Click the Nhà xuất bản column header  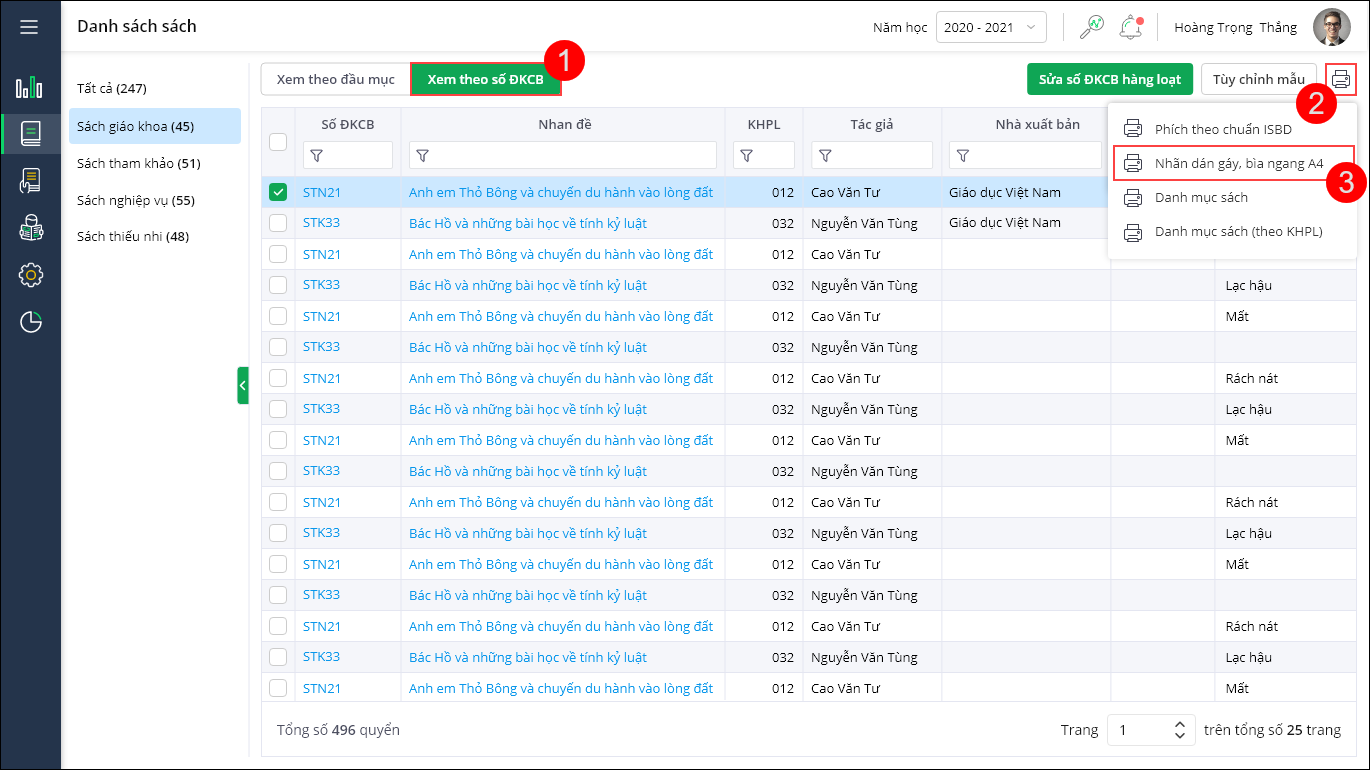(1038, 124)
